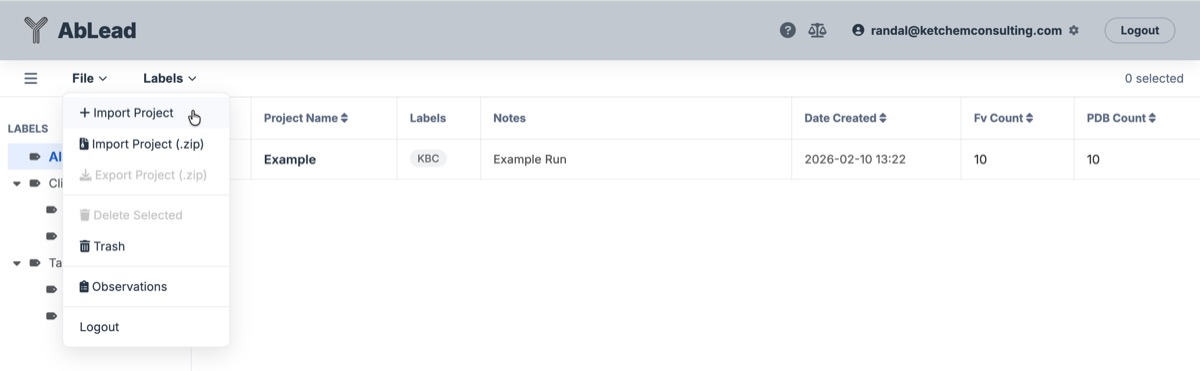Open Trash from the File menu
The width and height of the screenshot is (1200, 371).
point(146,246)
